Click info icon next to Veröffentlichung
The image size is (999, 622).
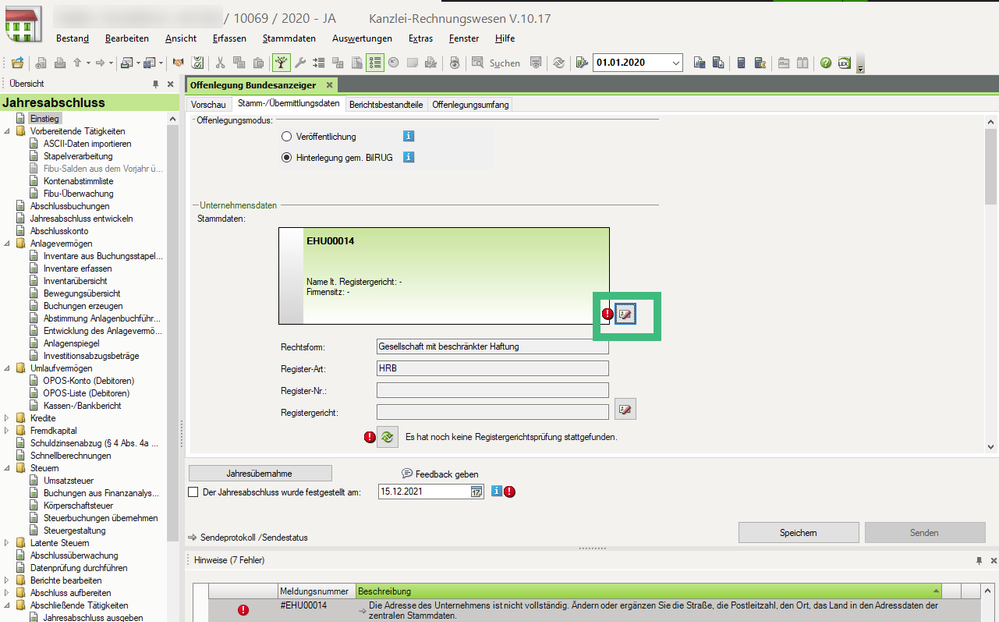point(408,136)
